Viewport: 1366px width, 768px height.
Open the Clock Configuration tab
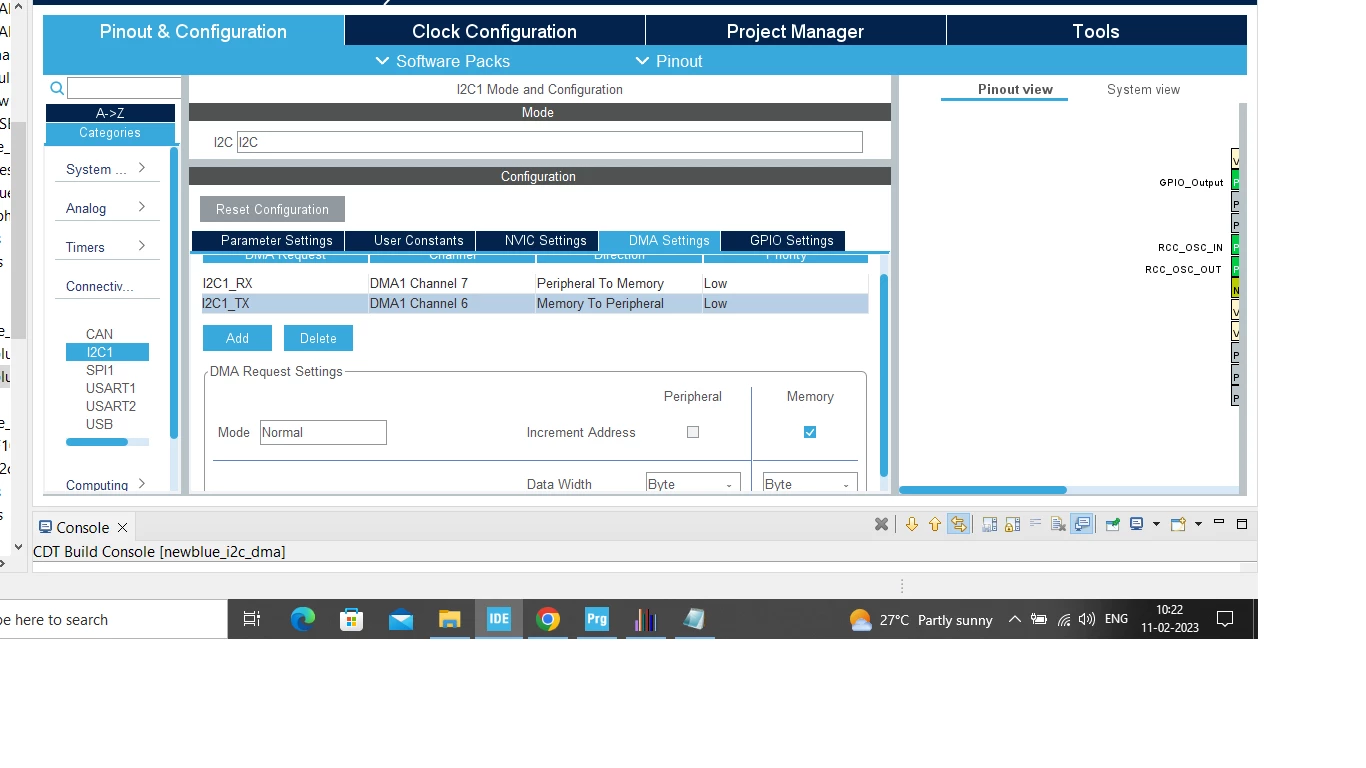(494, 31)
